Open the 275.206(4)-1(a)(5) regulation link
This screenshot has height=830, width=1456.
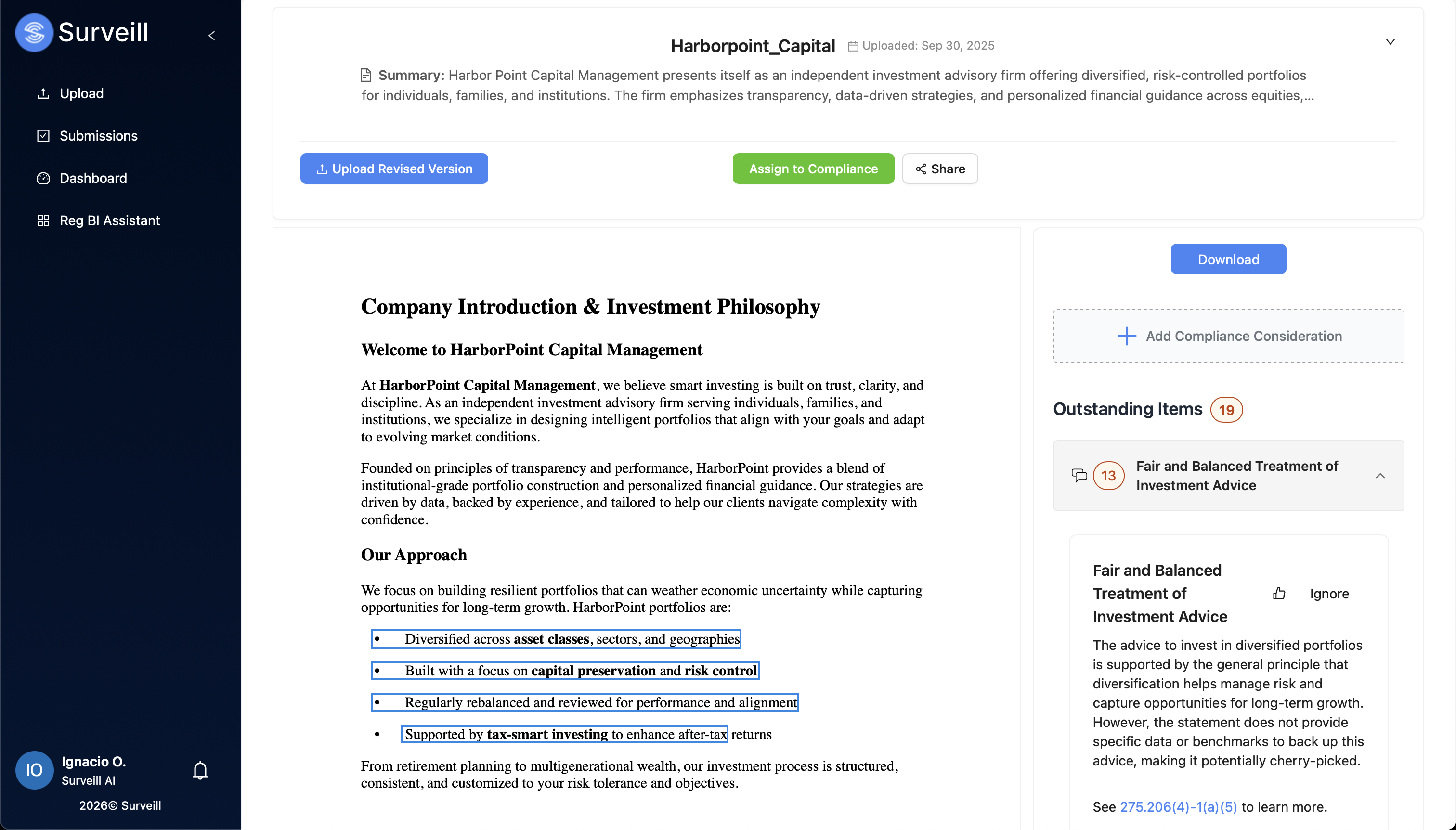pos(1178,806)
